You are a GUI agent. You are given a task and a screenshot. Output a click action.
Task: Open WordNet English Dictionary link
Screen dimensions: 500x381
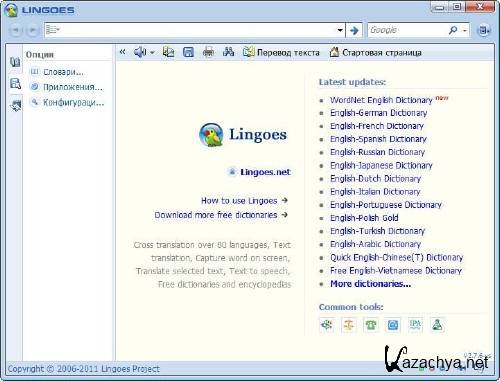381,100
